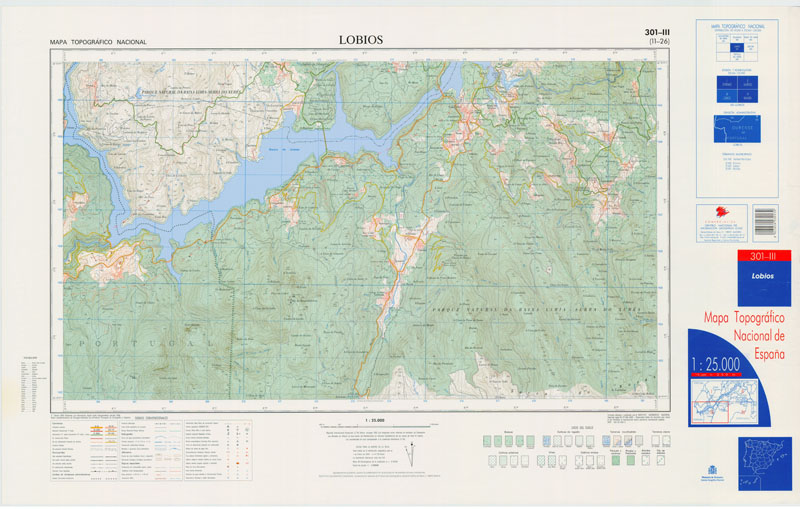
Task: Click the "(11-26)" sheet reference
Action: 659,41
